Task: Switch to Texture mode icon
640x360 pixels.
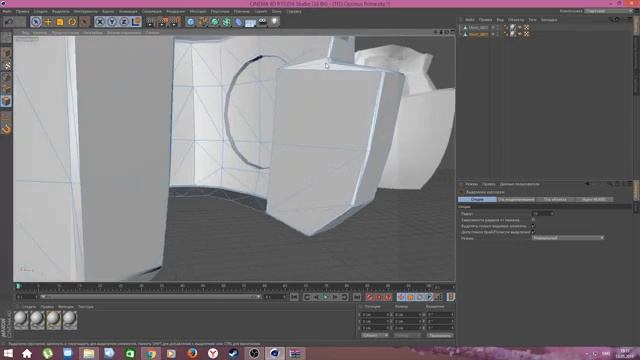Action: pos(6,65)
